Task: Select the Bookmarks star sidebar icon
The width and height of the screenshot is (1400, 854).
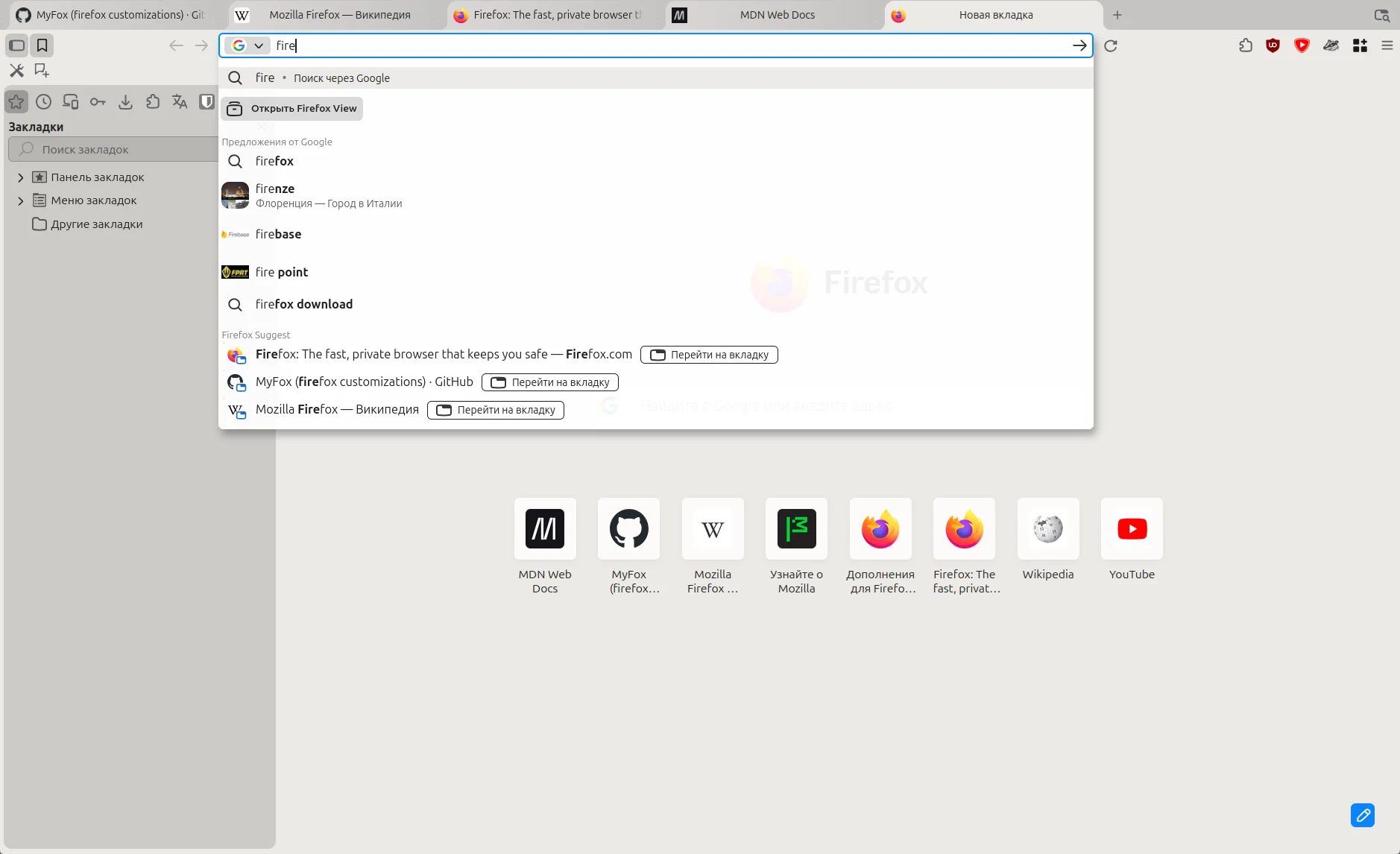Action: pyautogui.click(x=16, y=101)
